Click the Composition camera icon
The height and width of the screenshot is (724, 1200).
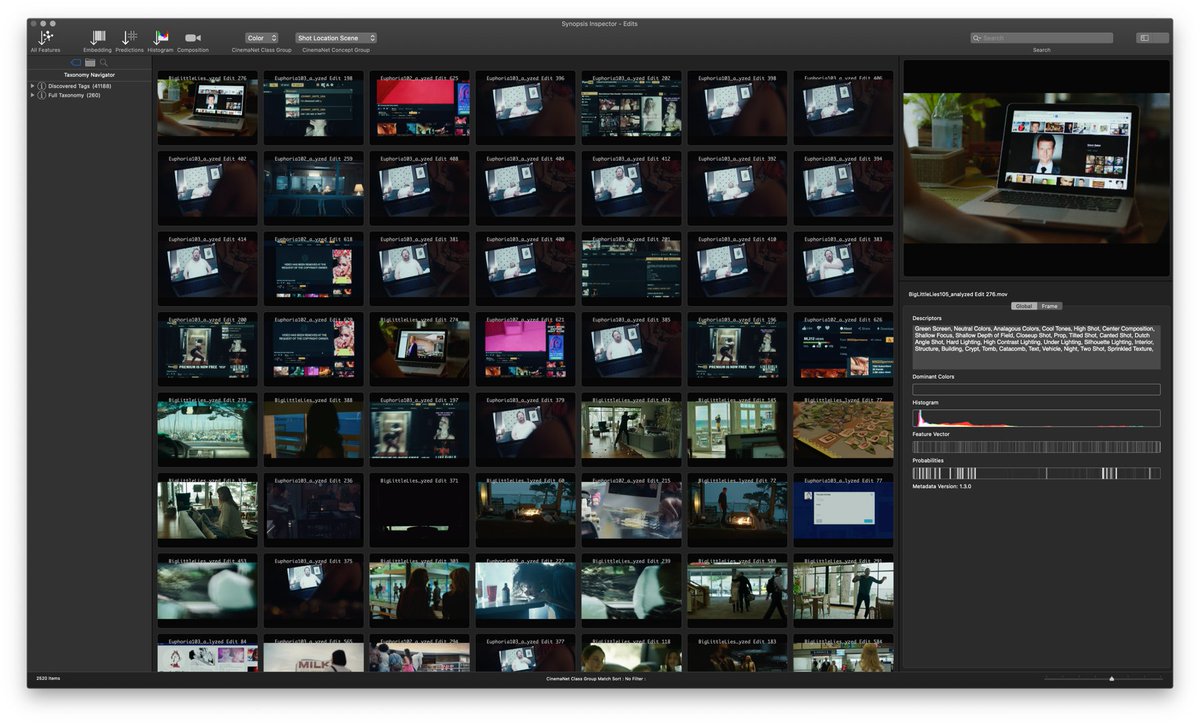coord(193,38)
